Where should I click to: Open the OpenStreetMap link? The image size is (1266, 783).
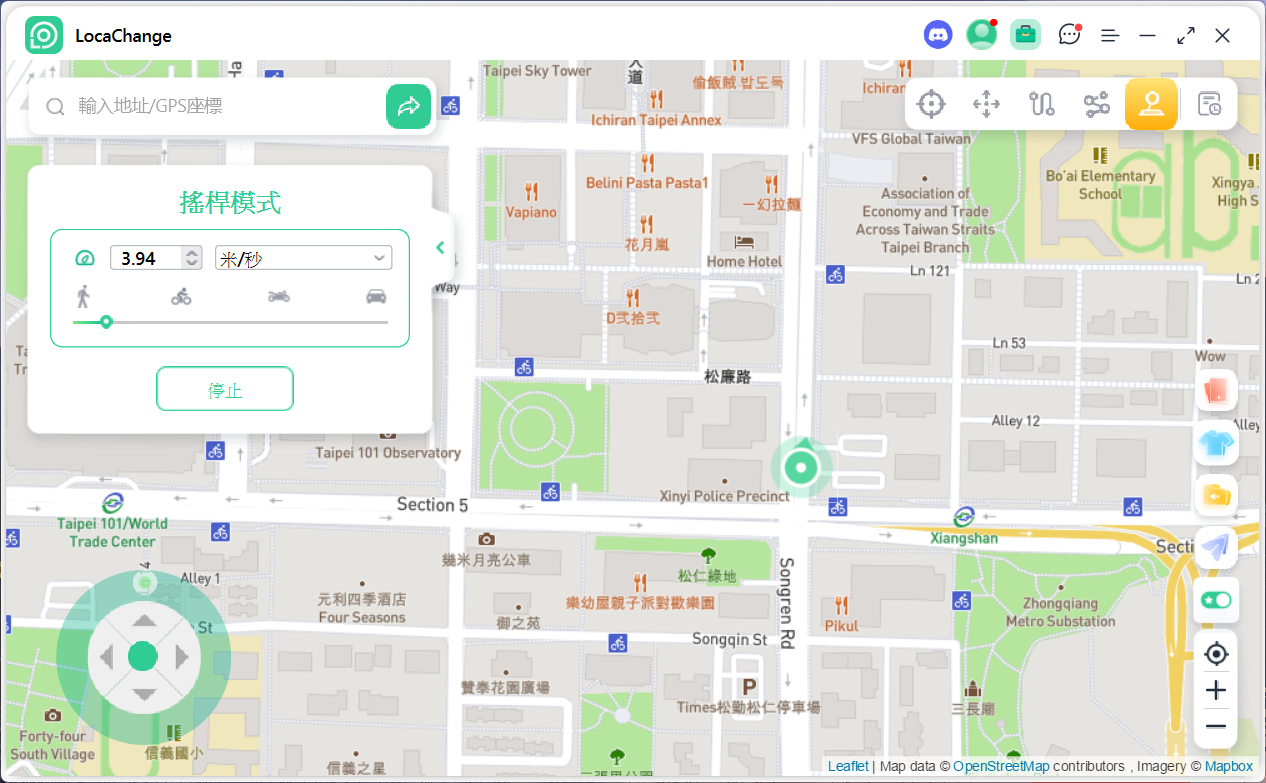point(1000,766)
